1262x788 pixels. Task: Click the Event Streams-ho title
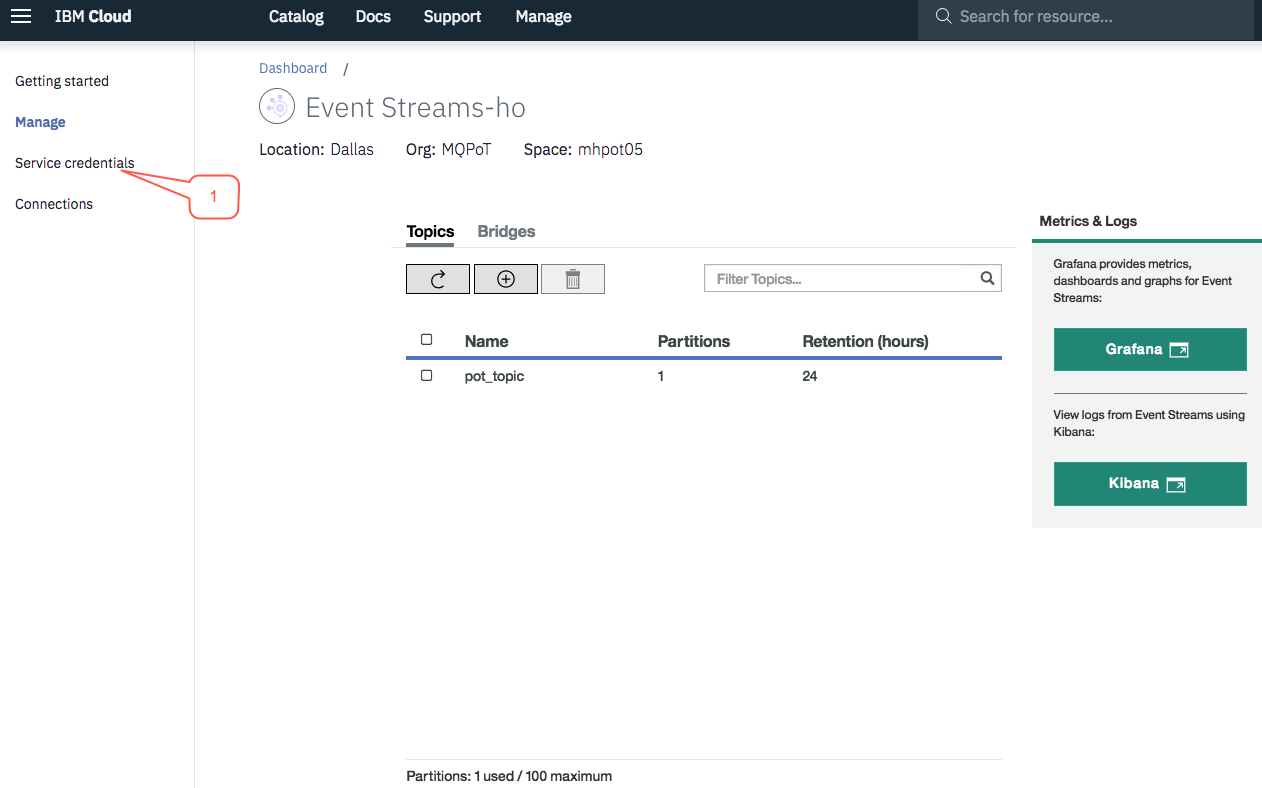tap(416, 107)
